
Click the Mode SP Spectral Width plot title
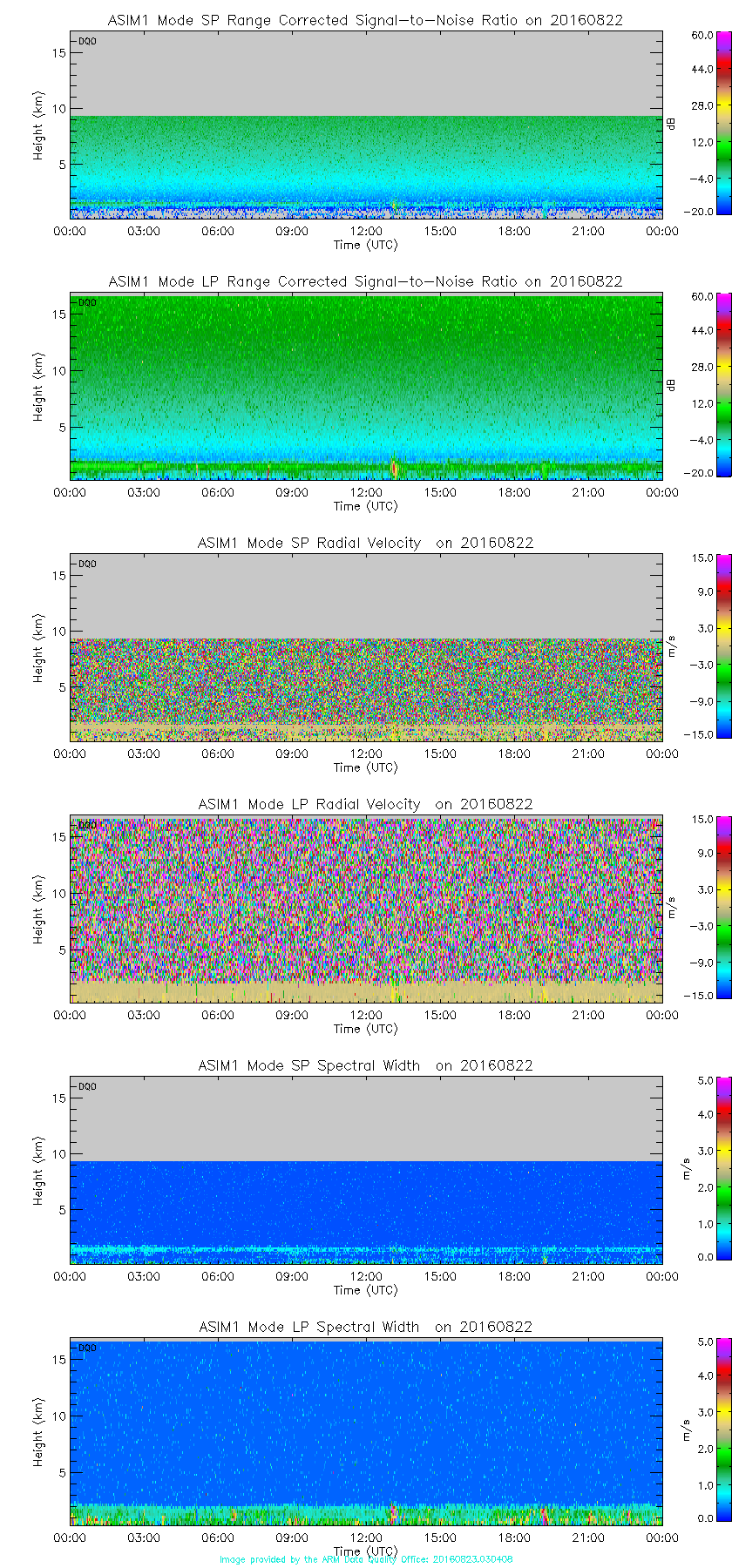(x=365, y=1065)
